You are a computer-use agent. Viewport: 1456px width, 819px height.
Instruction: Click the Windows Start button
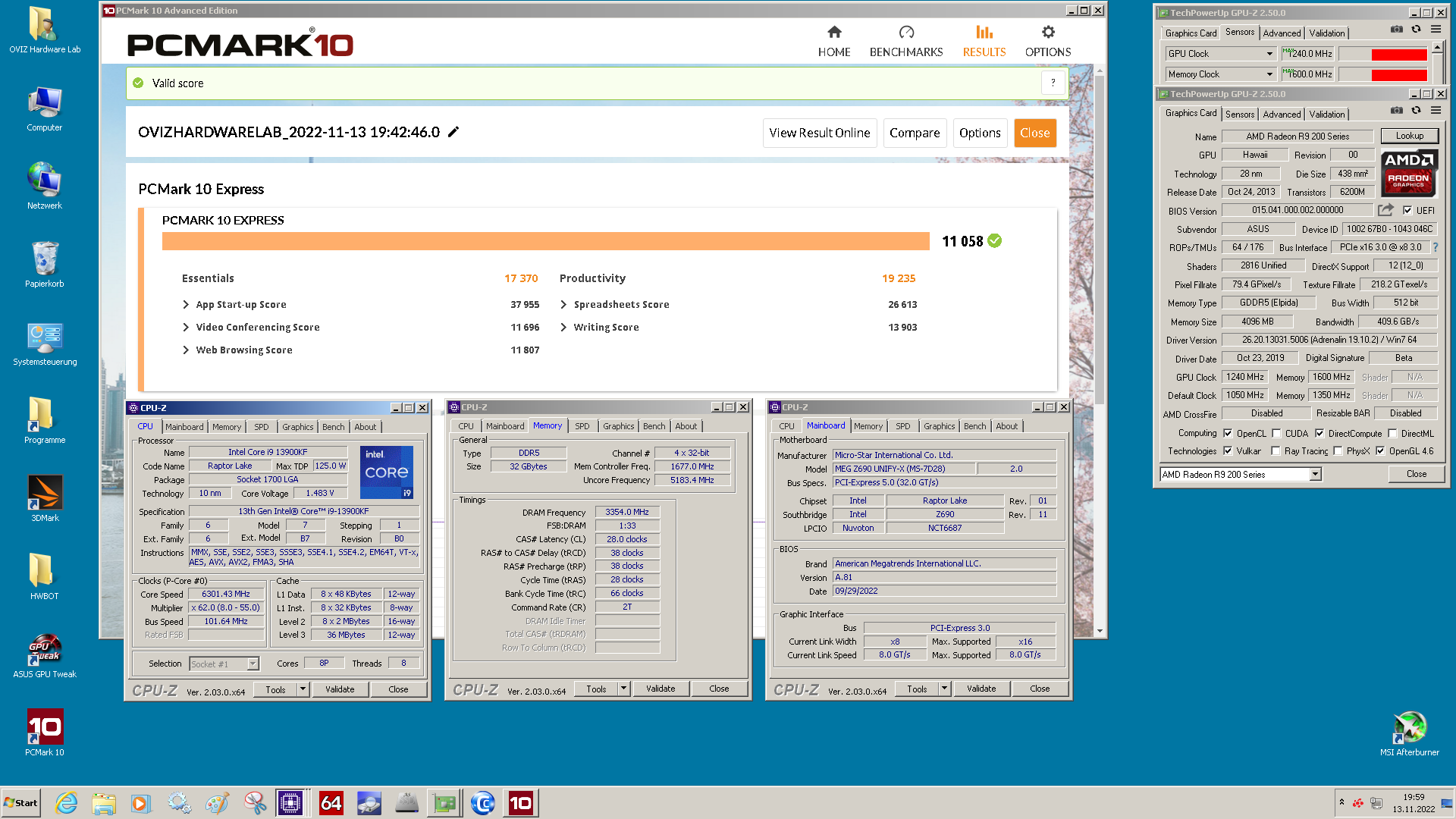[x=21, y=803]
